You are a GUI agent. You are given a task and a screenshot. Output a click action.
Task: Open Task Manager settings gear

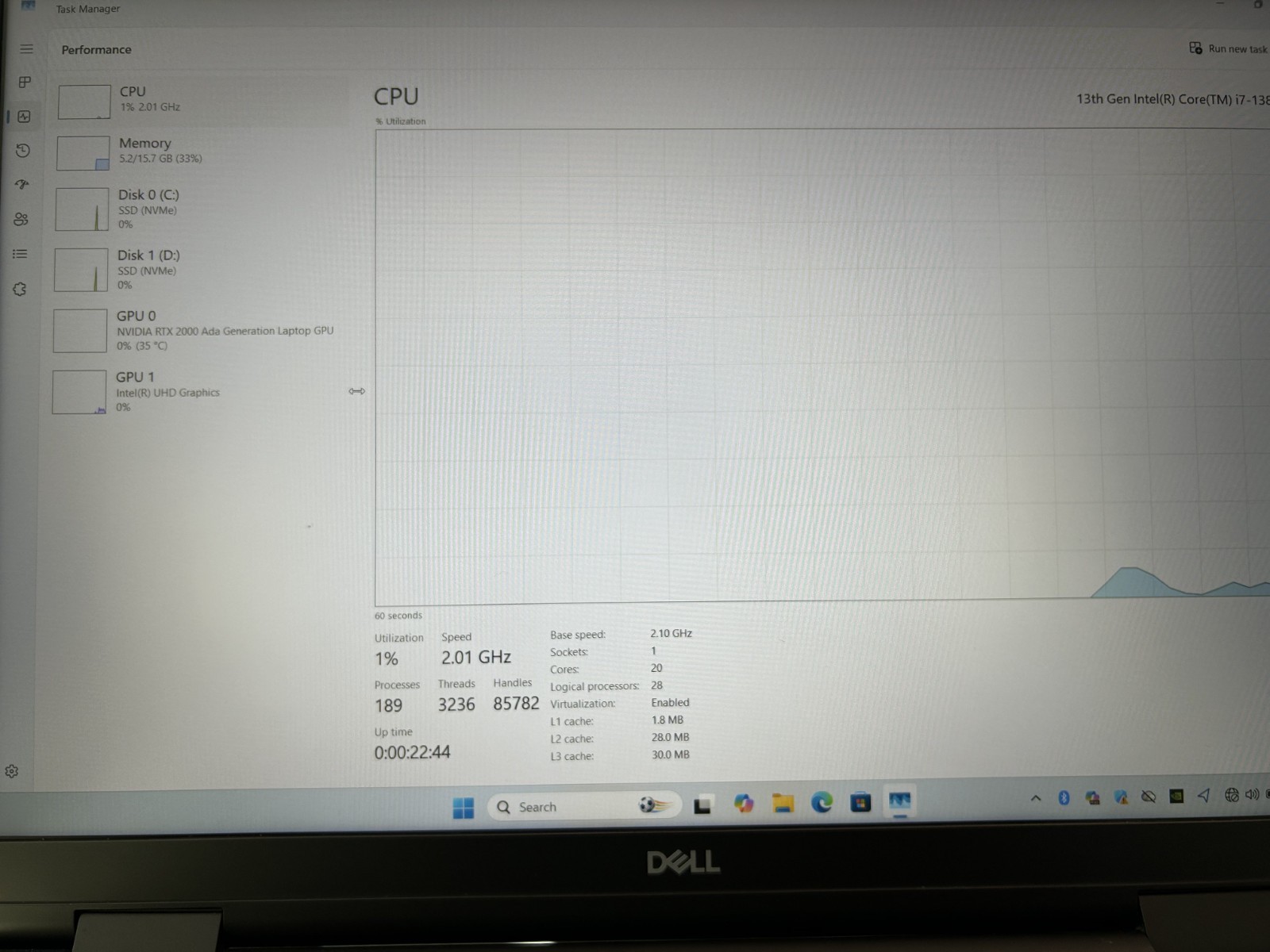(12, 771)
